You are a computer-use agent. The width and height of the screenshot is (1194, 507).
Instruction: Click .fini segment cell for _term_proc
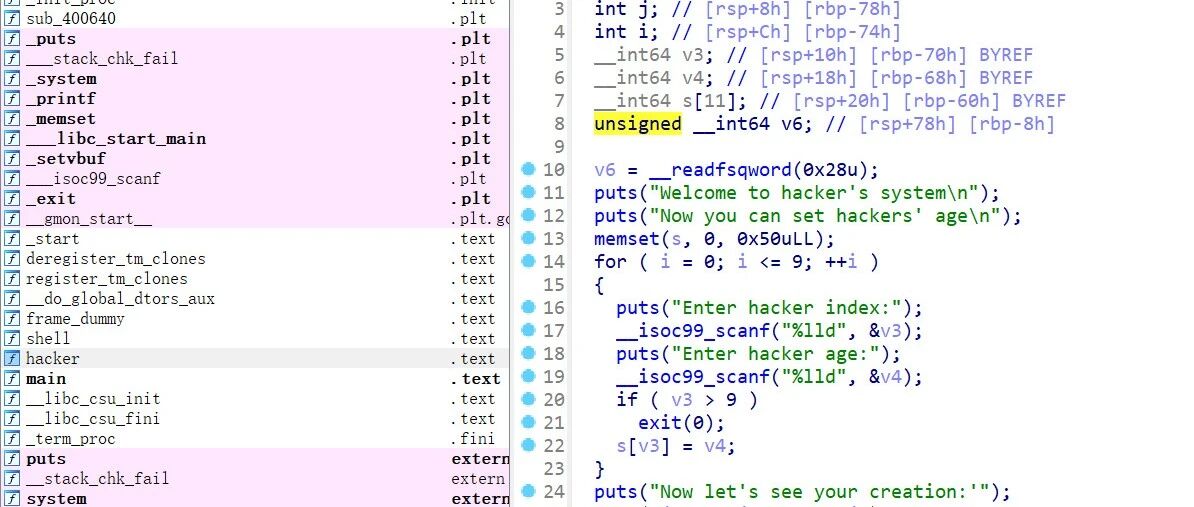pos(472,439)
